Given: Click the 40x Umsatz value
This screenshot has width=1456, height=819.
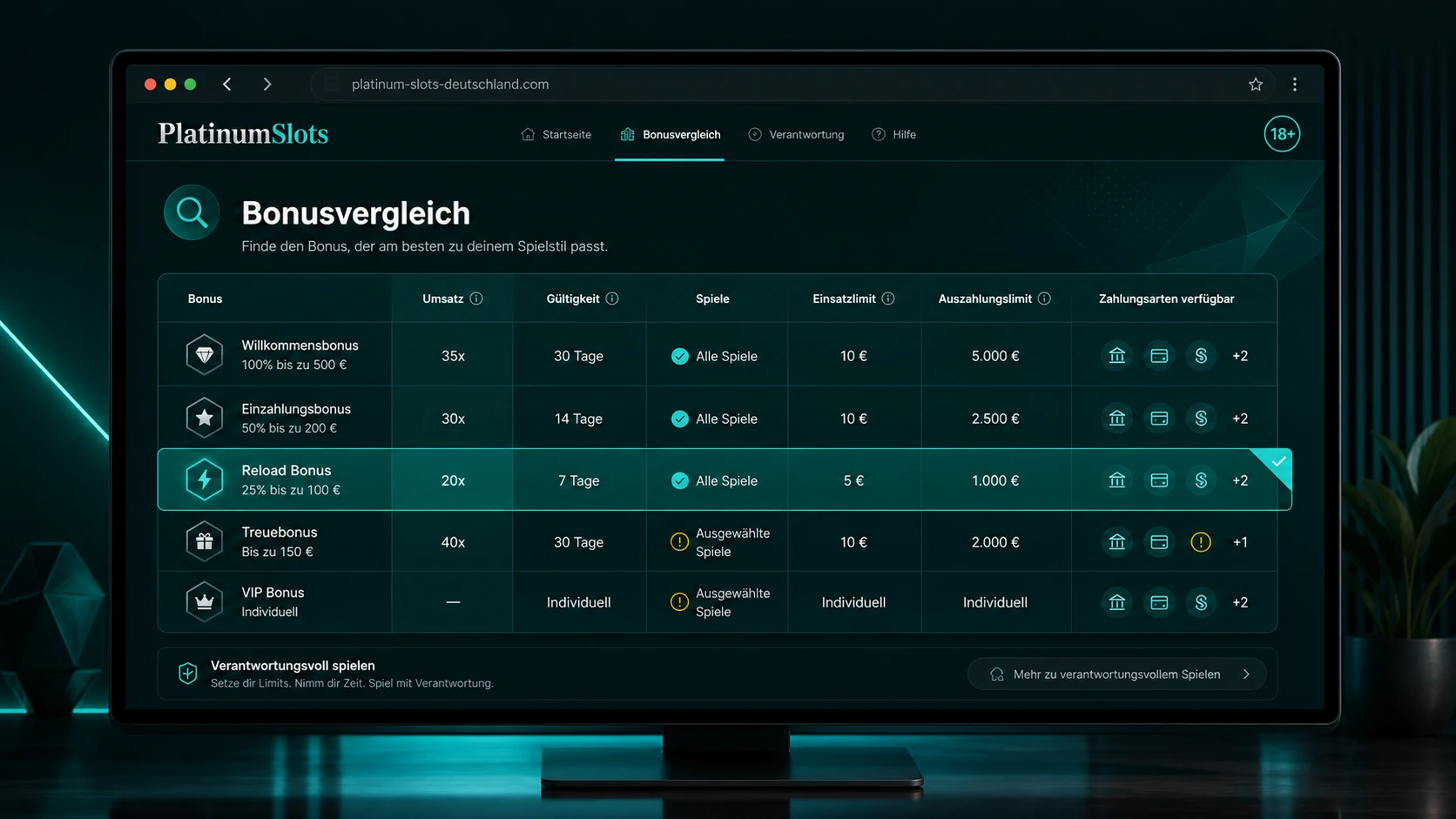Looking at the screenshot, I should (x=453, y=541).
